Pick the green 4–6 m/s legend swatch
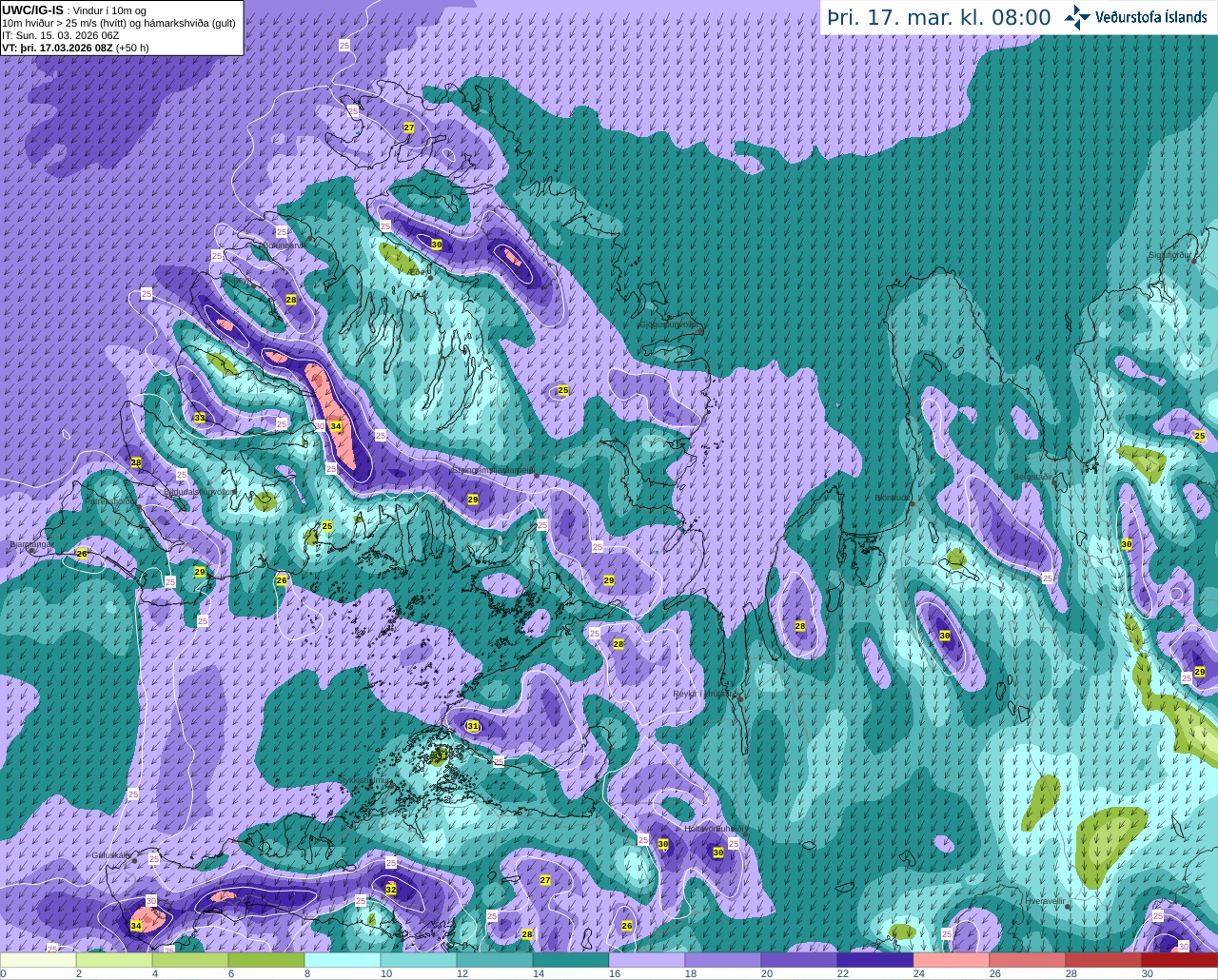Viewport: 1218px width, 980px height. click(x=190, y=961)
